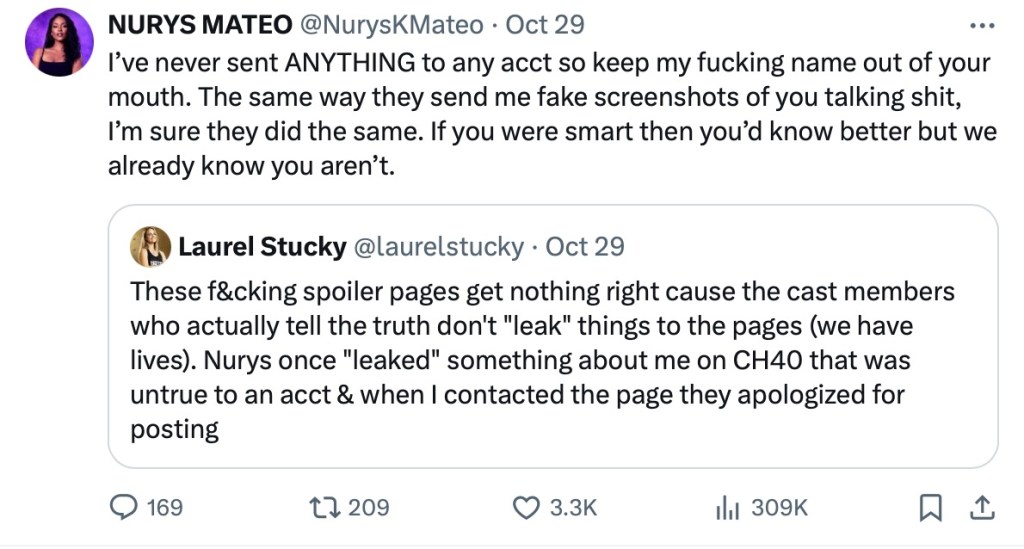Click the 3.3K likes count
1024x549 pixels.
click(573, 508)
